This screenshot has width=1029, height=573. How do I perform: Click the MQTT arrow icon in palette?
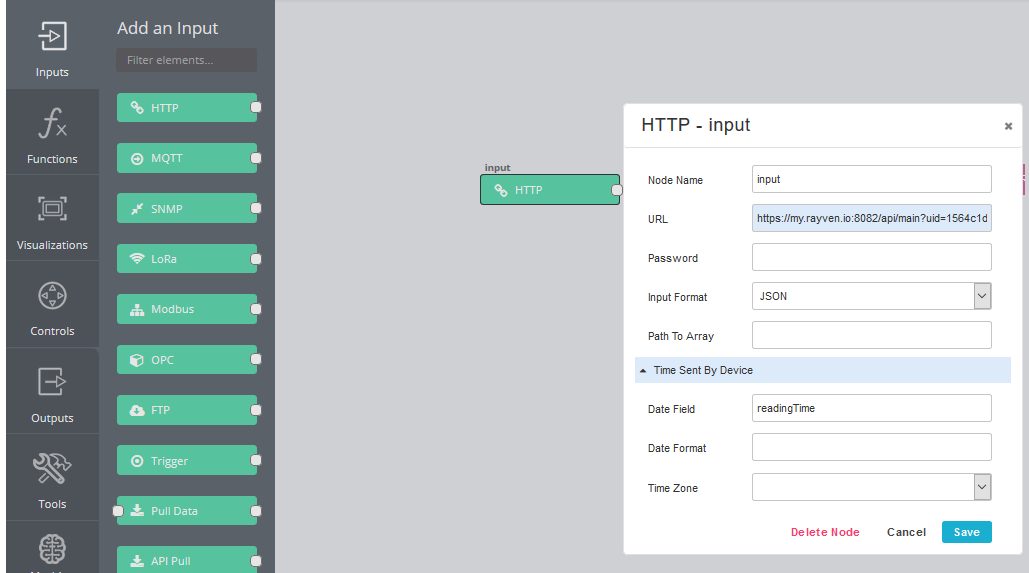click(x=136, y=158)
